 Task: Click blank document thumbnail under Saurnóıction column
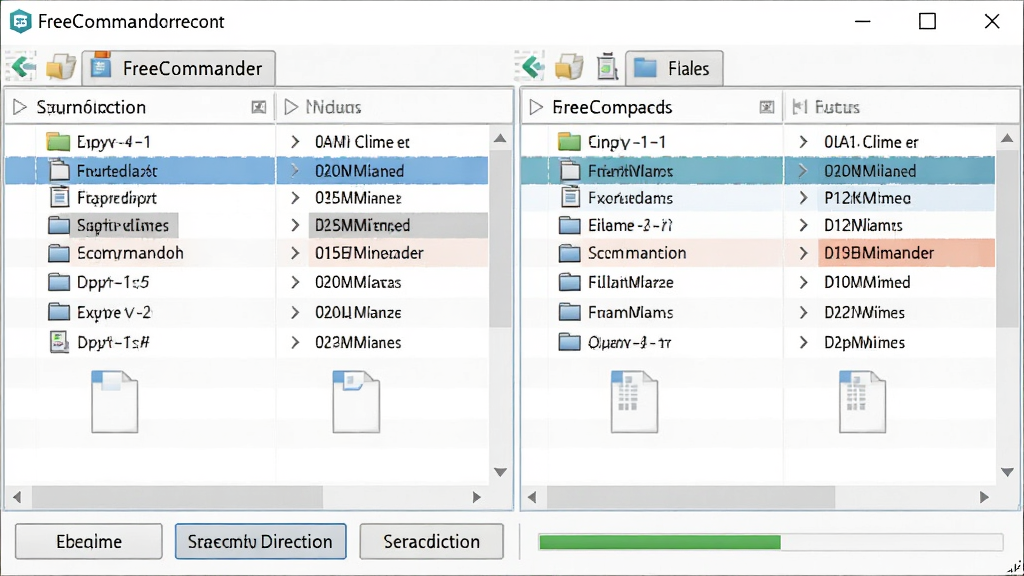[x=114, y=402]
